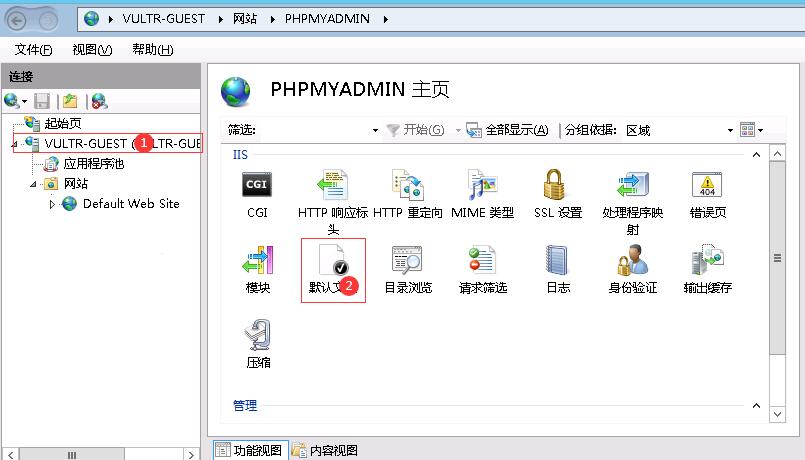The height and width of the screenshot is (460, 805).
Task: Open the CGI feature icon
Action: pos(257,185)
